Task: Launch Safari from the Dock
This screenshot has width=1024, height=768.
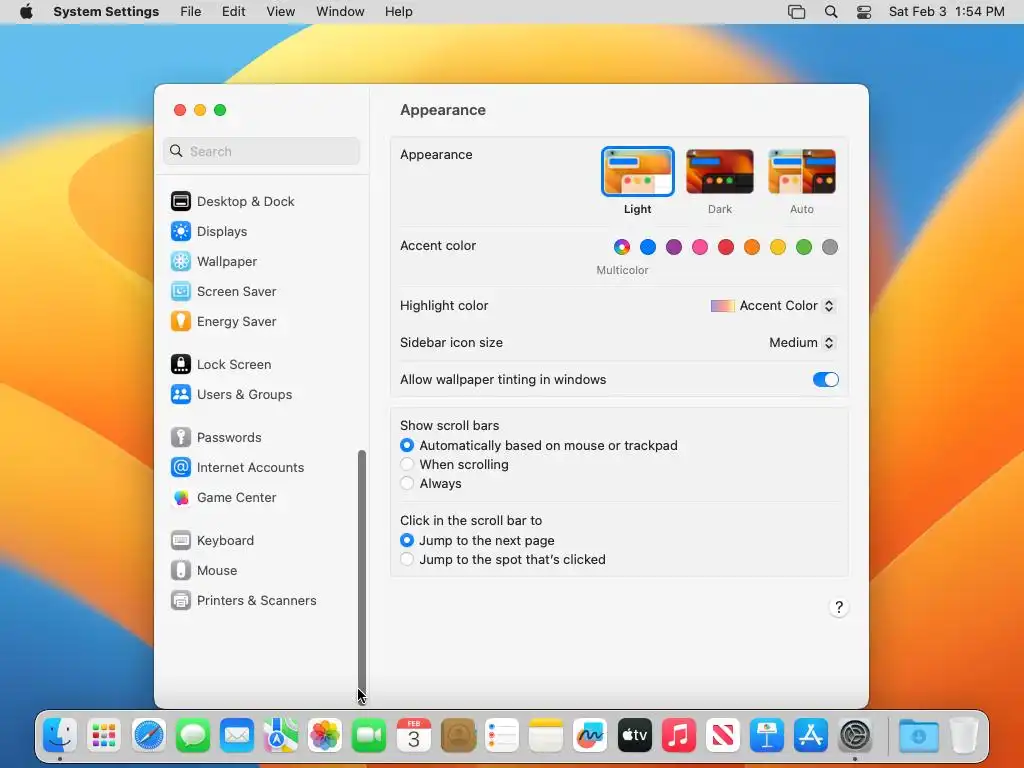Action: point(148,735)
